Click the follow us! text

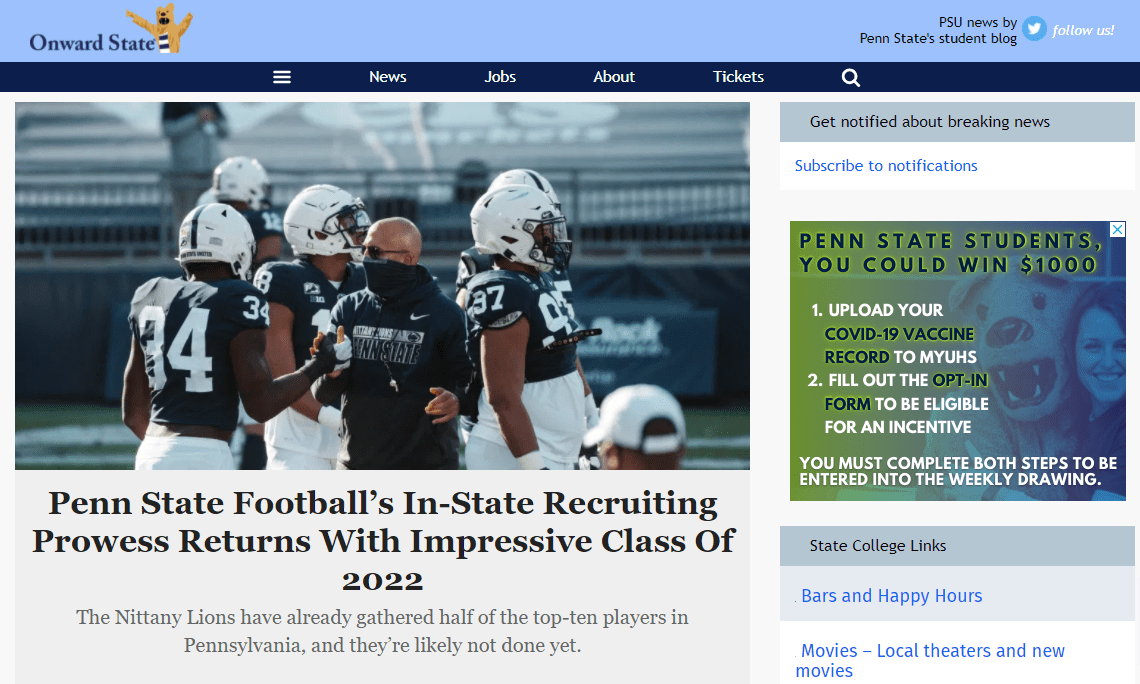tap(1083, 30)
